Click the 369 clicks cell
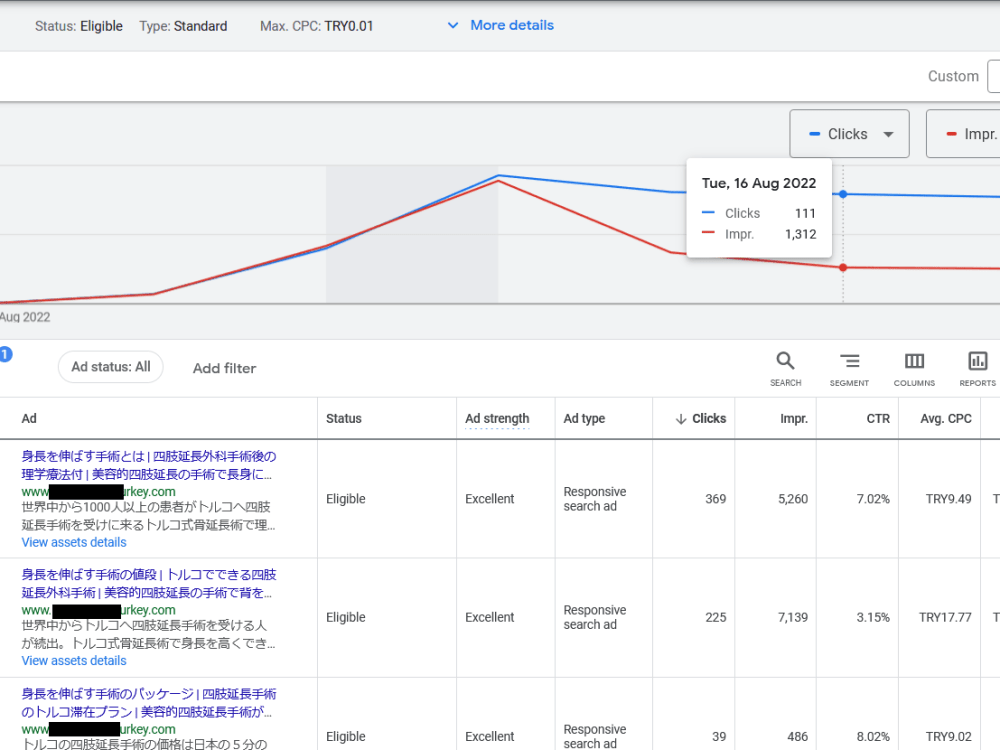Screen dimensions: 1000x750 (x=716, y=499)
